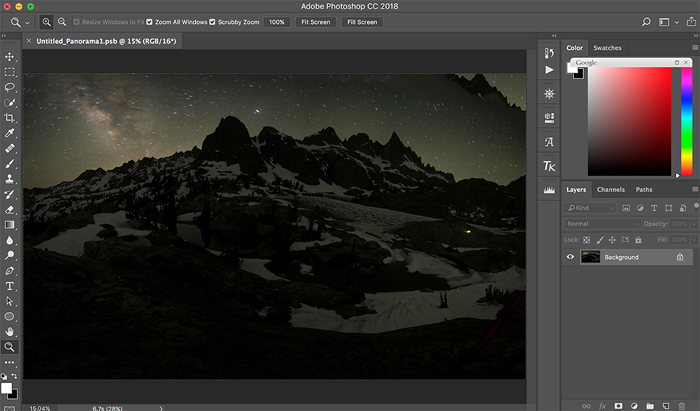700x411 pixels.
Task: Click the Fill Screen button
Action: tap(361, 21)
